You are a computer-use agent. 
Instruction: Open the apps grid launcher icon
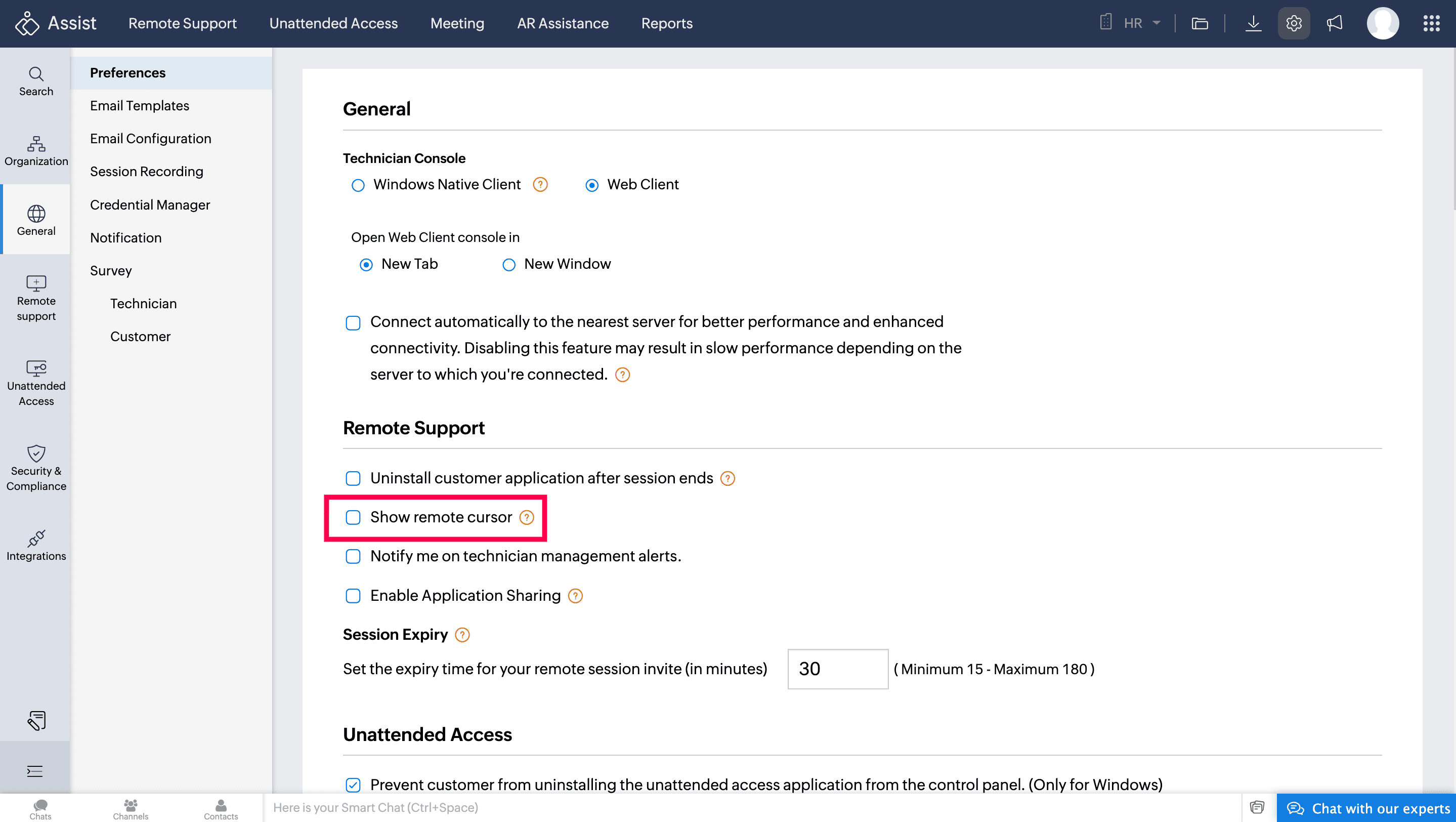(1431, 23)
